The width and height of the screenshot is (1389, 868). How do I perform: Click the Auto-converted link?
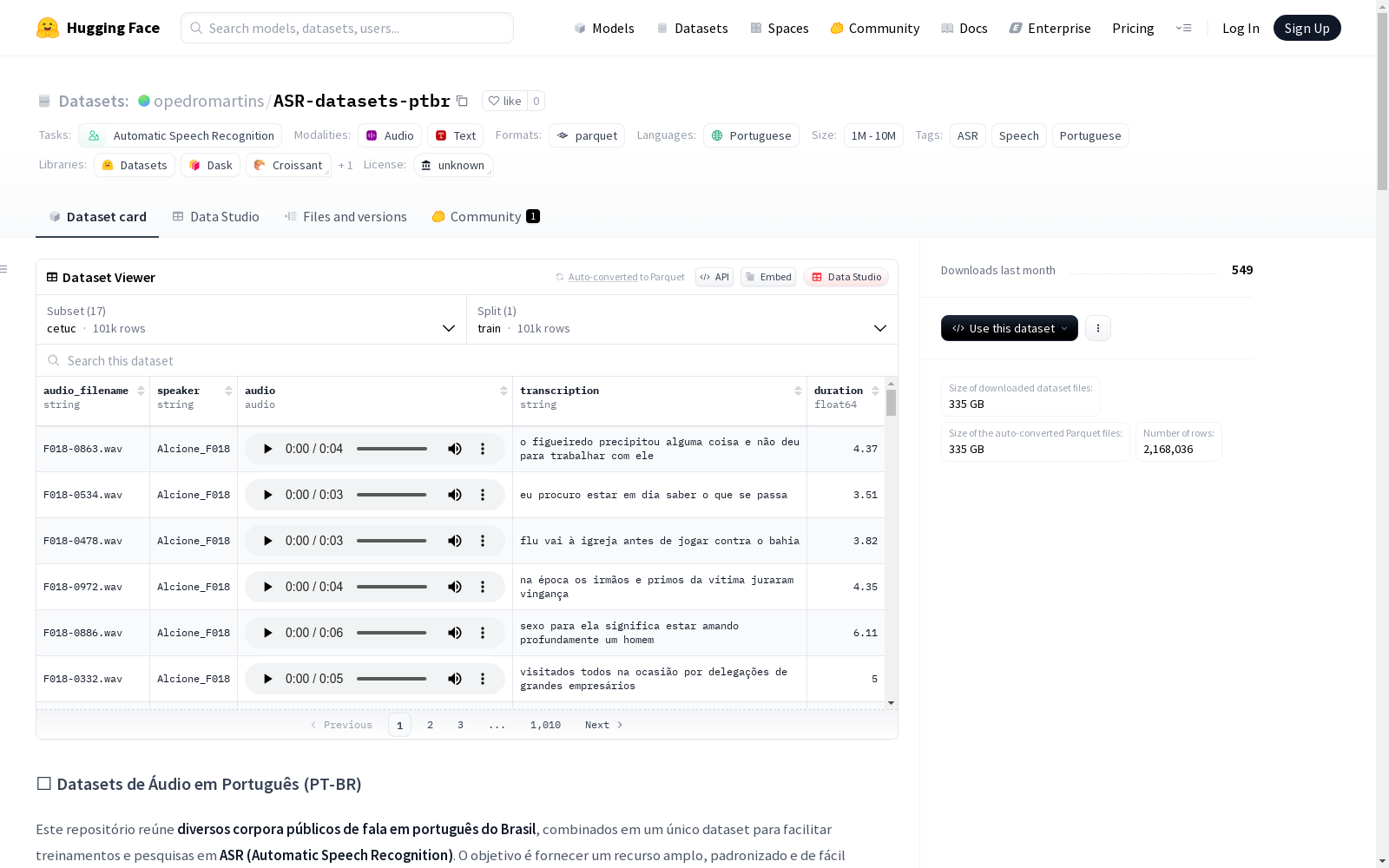coord(603,277)
